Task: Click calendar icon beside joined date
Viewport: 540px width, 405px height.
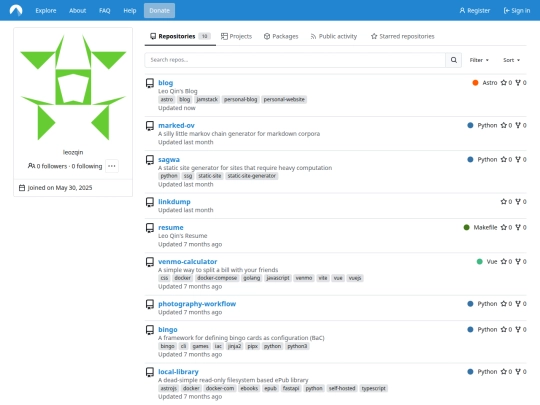Action: pyautogui.click(x=22, y=188)
